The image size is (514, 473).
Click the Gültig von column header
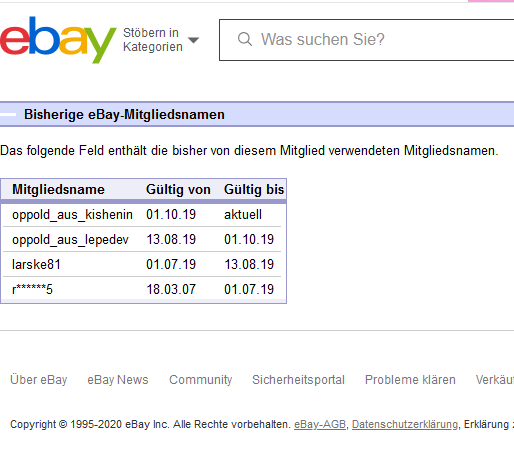pyautogui.click(x=178, y=190)
